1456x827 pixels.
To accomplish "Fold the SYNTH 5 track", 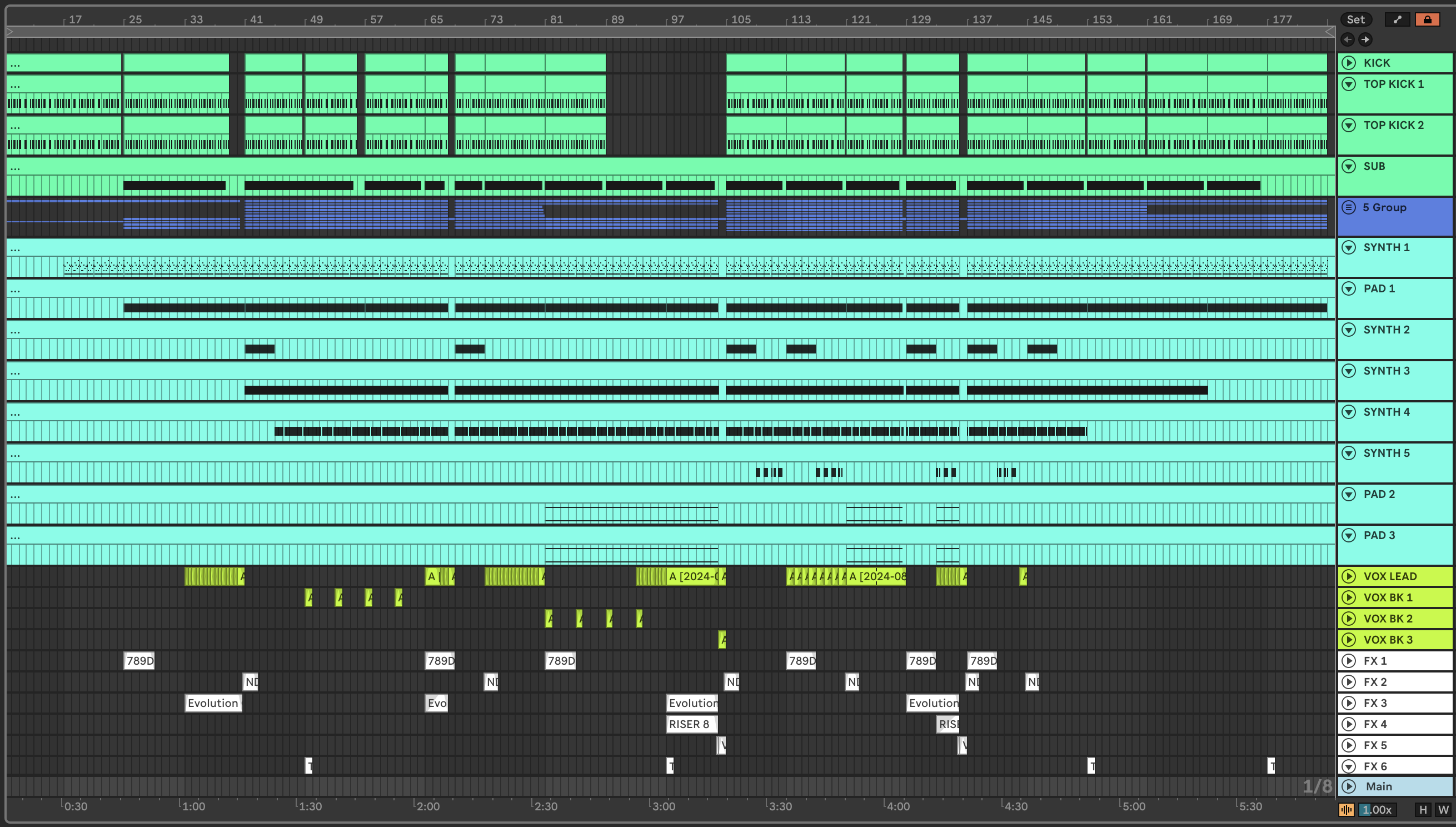I will coord(1349,454).
